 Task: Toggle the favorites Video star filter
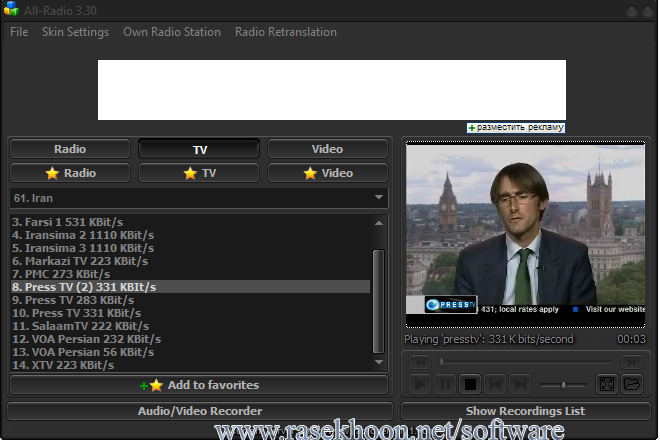(x=327, y=173)
